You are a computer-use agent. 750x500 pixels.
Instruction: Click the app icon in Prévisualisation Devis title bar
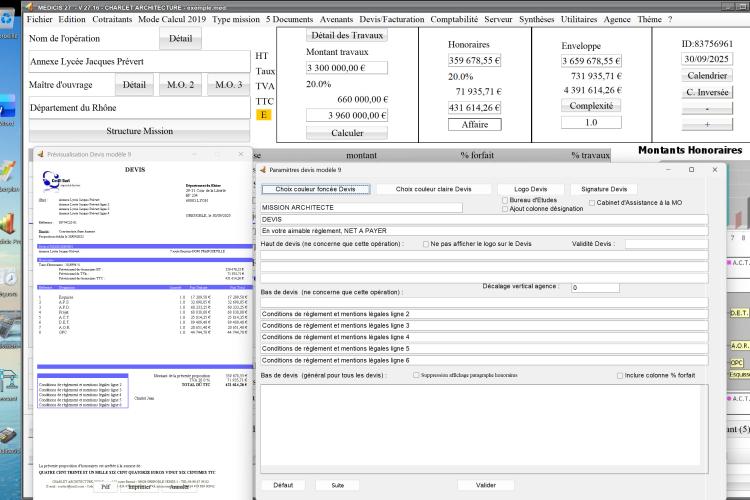[x=40, y=154]
